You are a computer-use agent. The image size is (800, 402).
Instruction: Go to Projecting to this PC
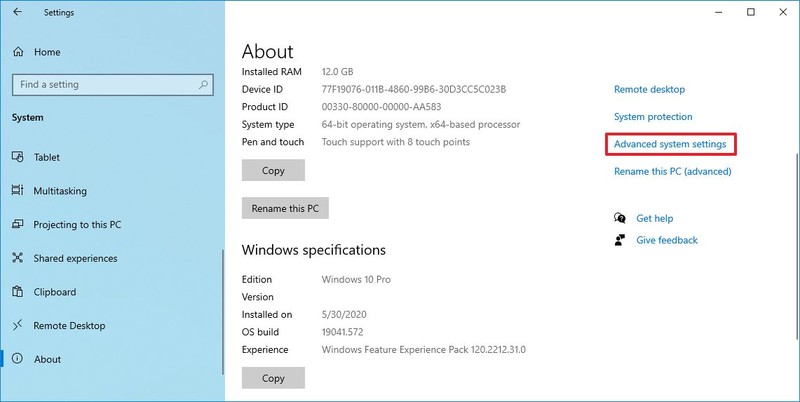click(77, 225)
